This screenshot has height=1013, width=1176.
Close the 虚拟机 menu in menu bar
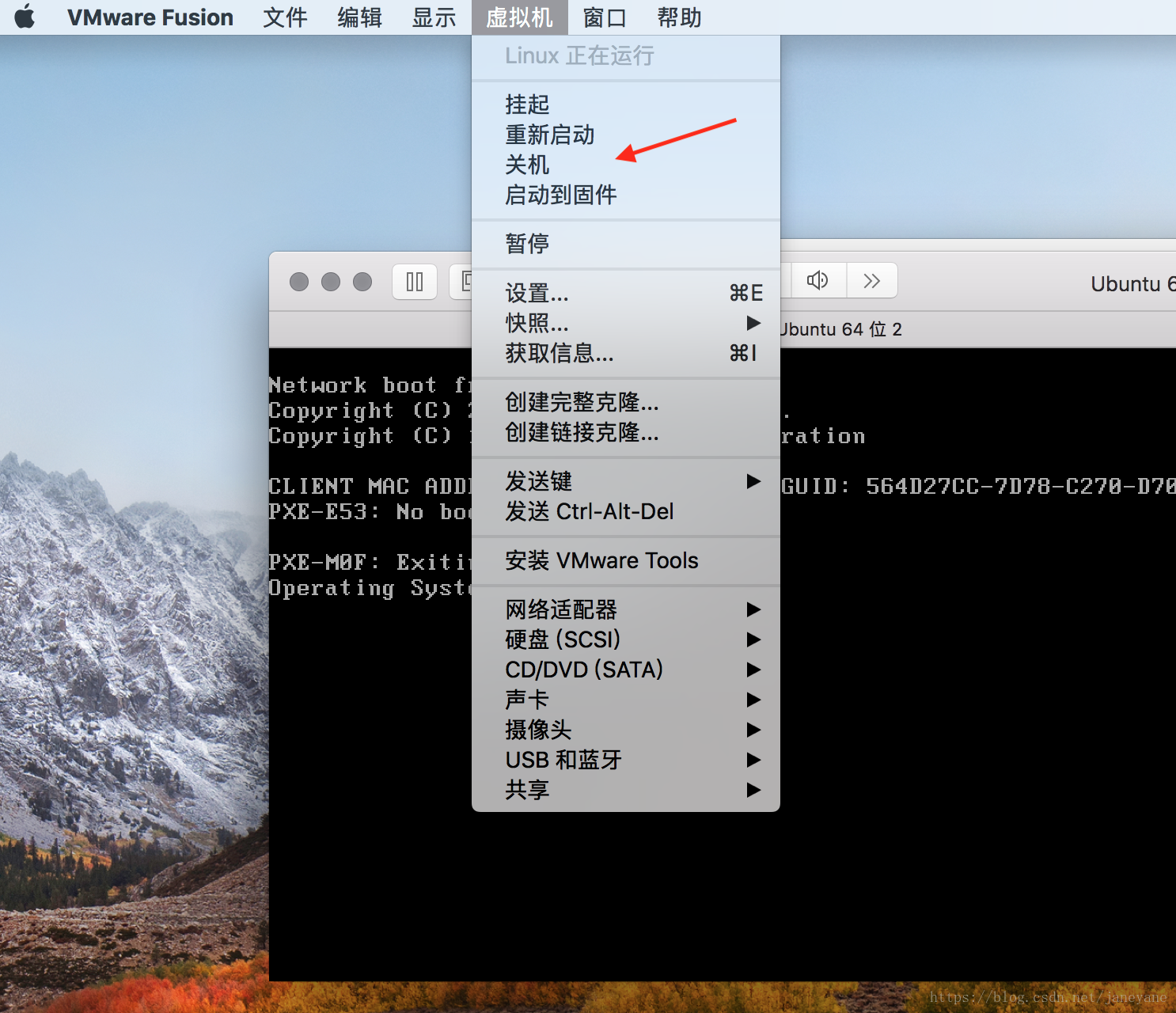[519, 17]
